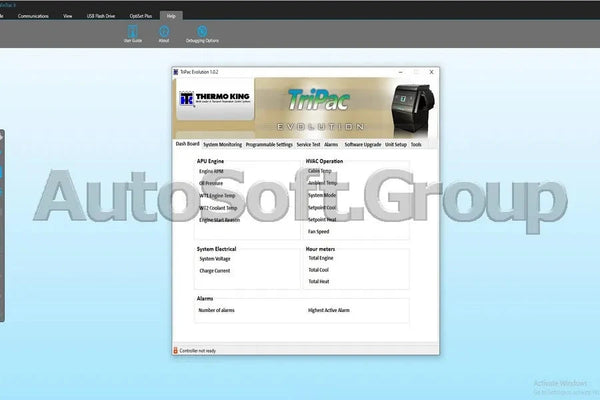Open the Unit Setup tab

(396, 145)
